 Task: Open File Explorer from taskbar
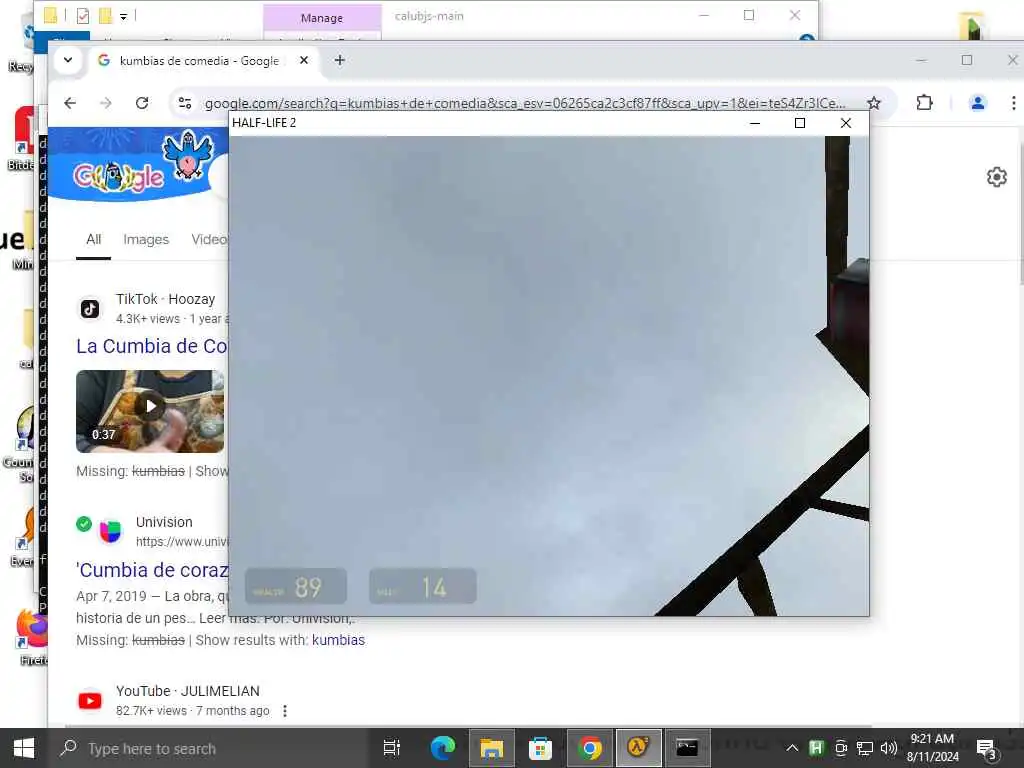tap(492, 748)
